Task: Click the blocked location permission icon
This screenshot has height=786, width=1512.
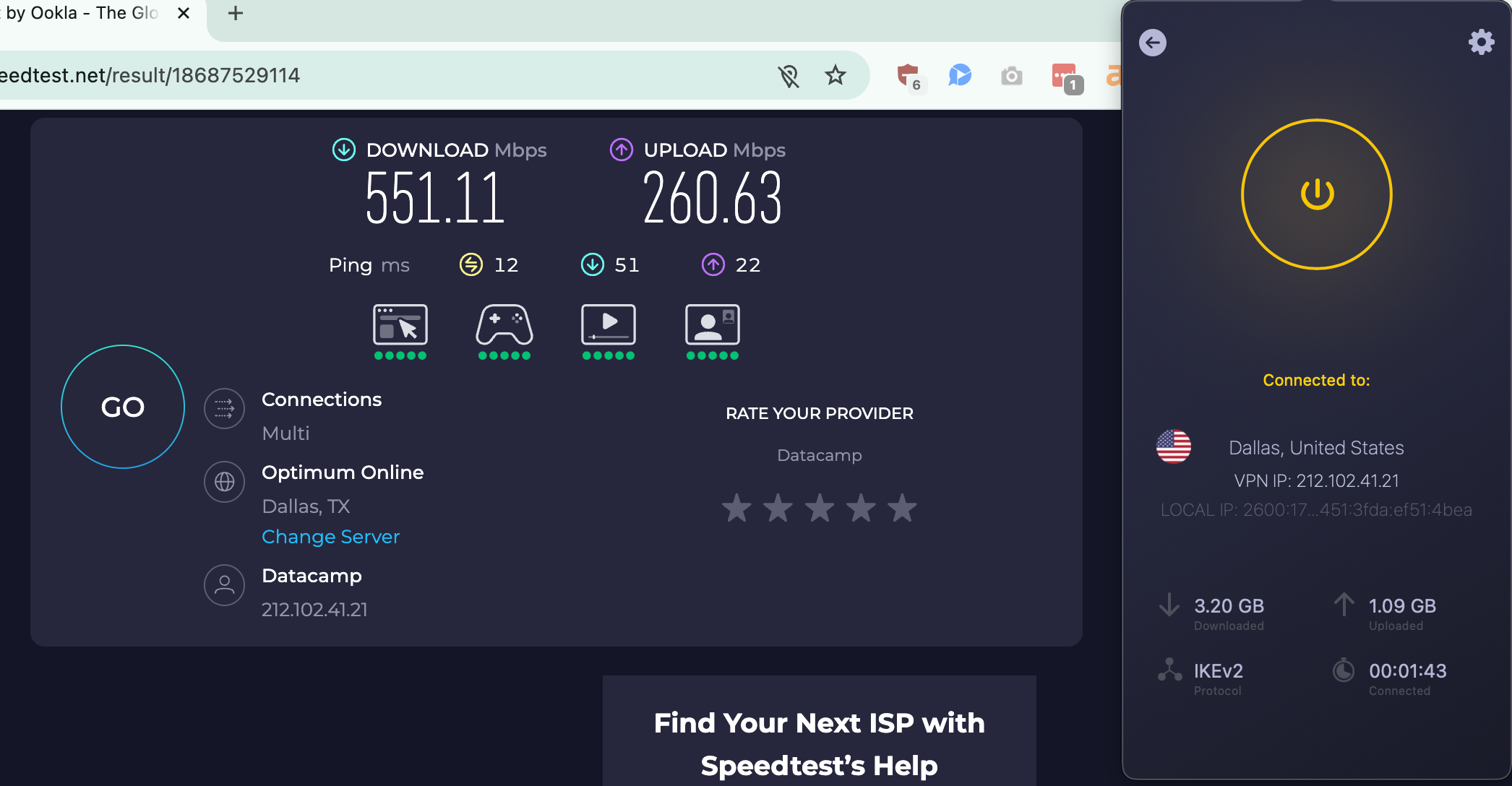Action: [x=789, y=75]
